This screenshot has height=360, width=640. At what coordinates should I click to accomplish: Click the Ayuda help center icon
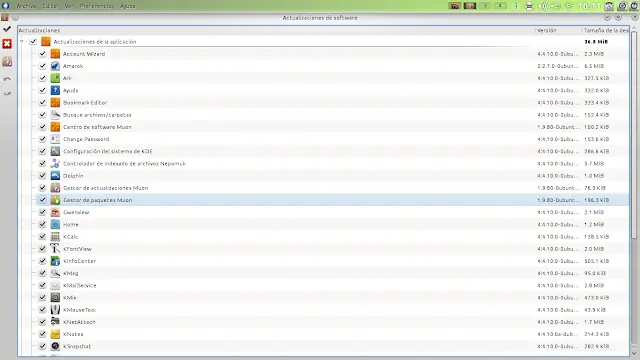tap(55, 90)
